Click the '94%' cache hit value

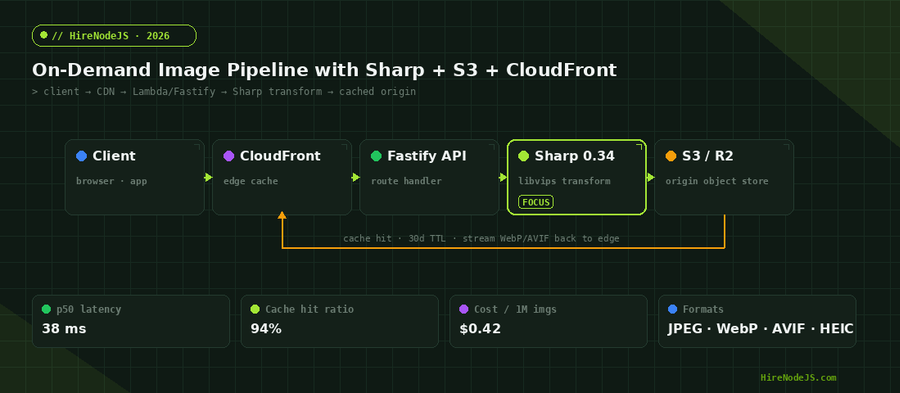[266, 329]
